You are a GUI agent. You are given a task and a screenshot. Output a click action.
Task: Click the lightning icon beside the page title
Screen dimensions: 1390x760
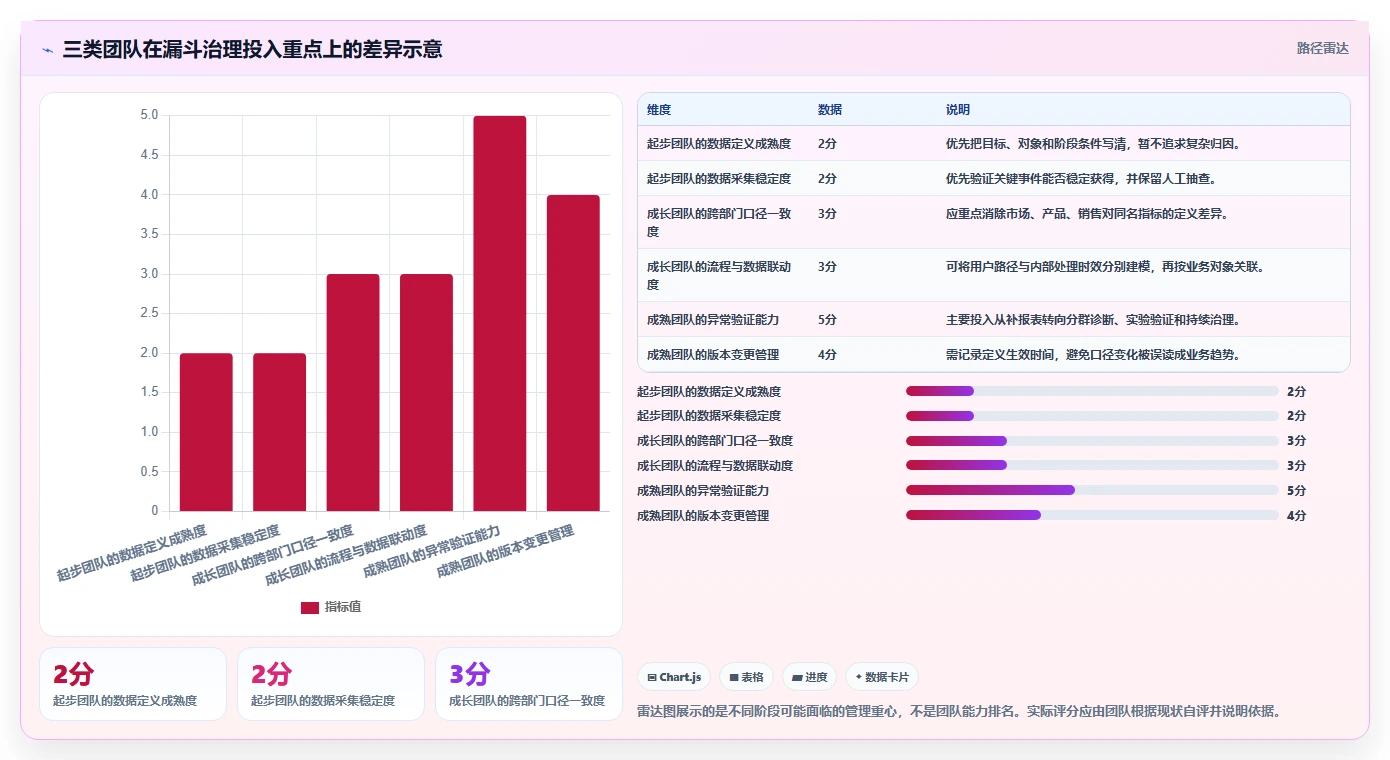48,49
